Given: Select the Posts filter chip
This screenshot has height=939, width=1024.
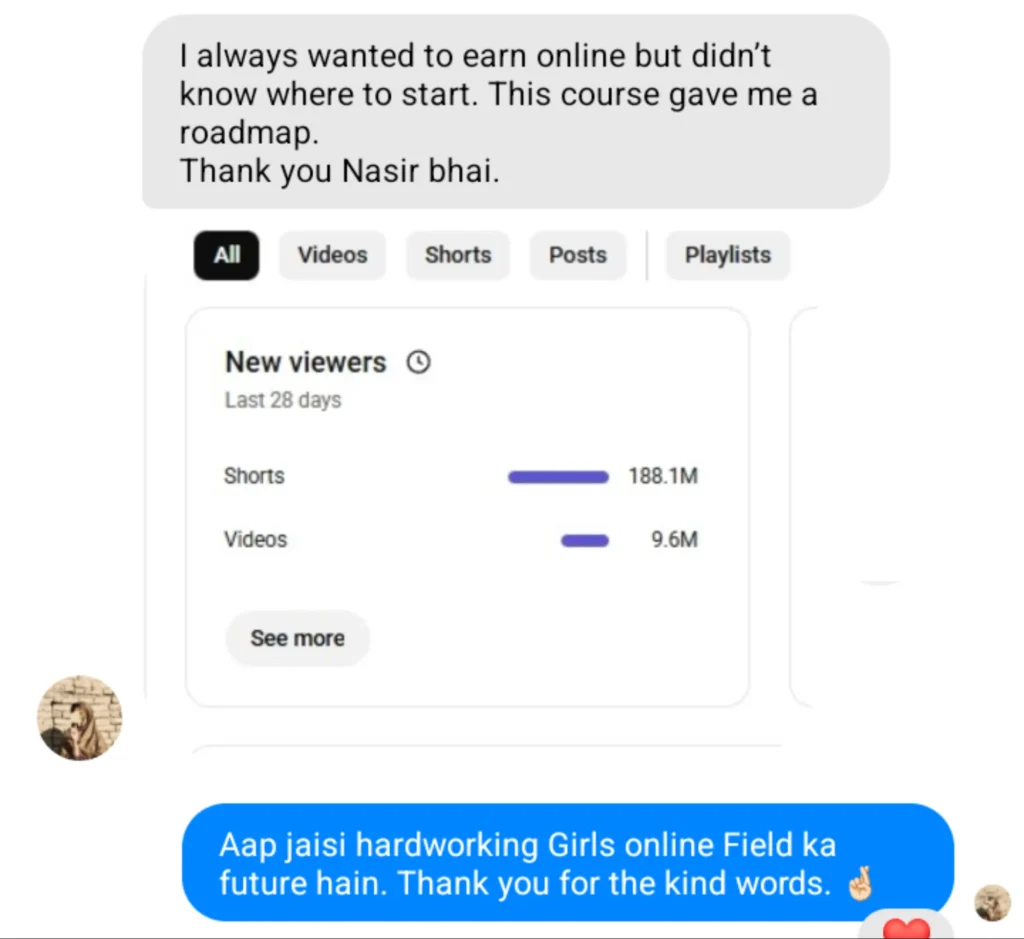Looking at the screenshot, I should pyautogui.click(x=578, y=255).
